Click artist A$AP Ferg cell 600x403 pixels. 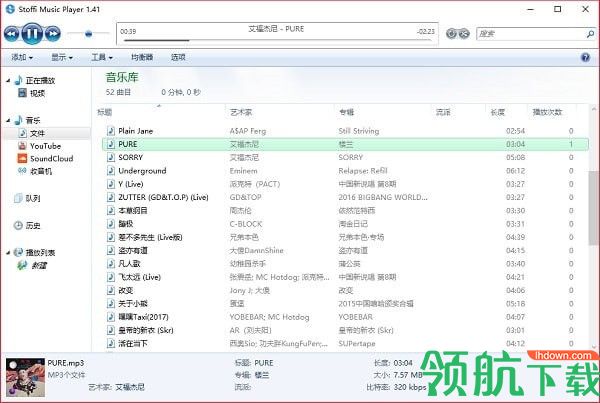(x=248, y=131)
